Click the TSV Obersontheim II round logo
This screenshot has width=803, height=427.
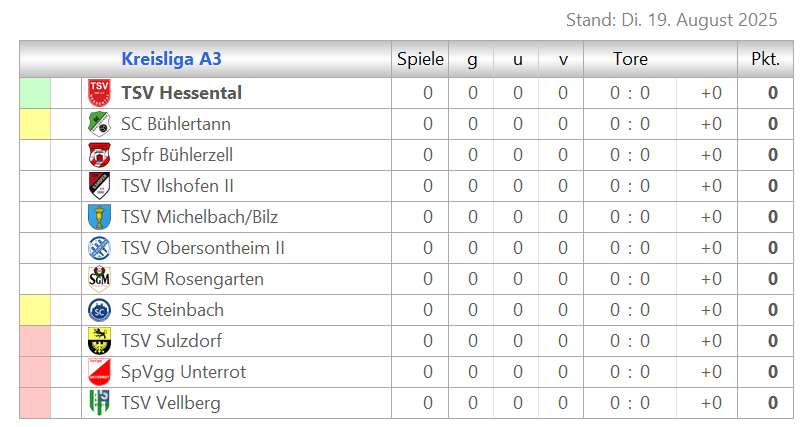pyautogui.click(x=99, y=248)
